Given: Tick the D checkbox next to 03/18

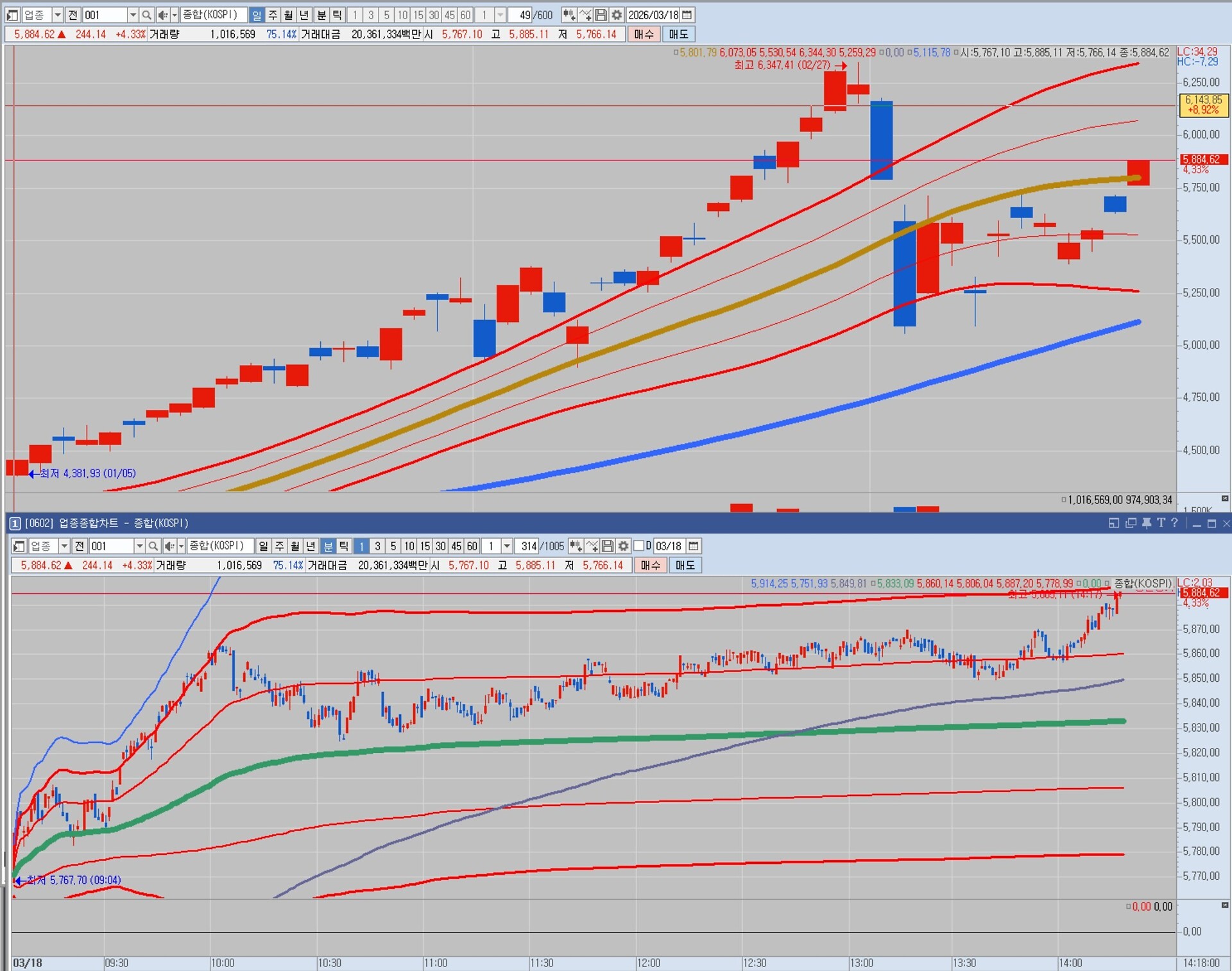Looking at the screenshot, I should [x=639, y=546].
